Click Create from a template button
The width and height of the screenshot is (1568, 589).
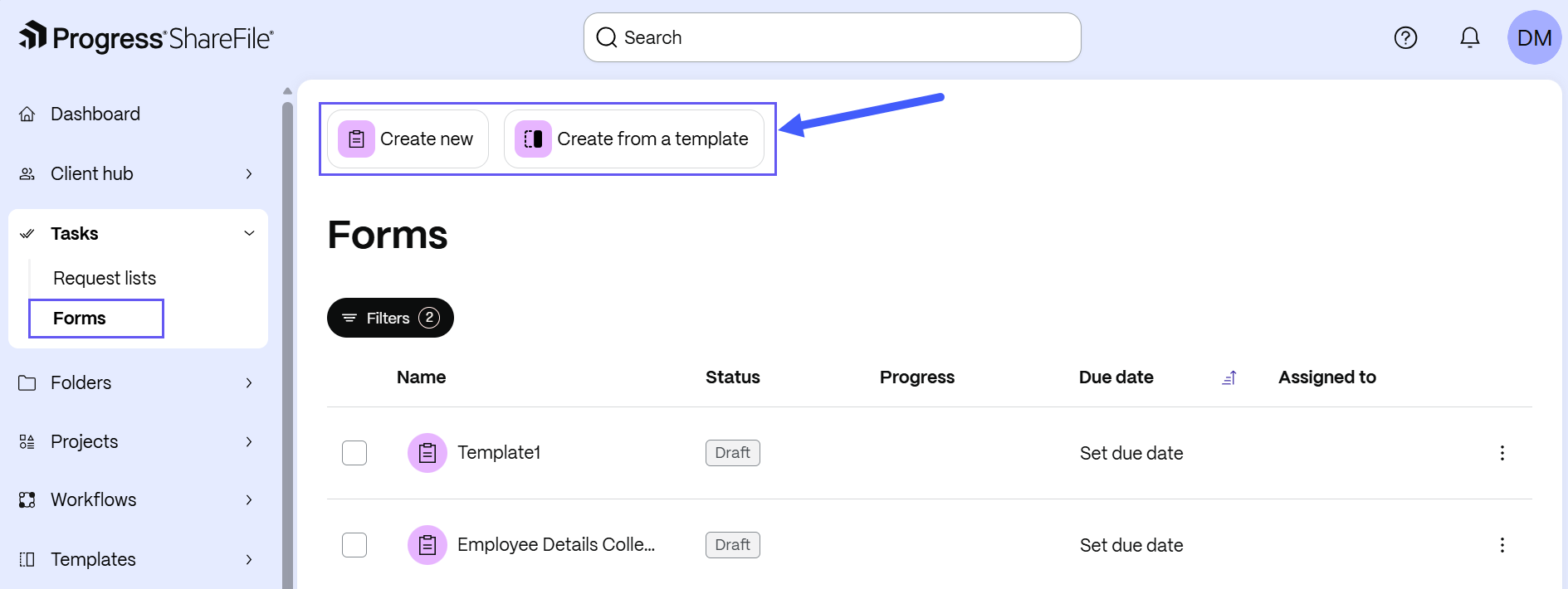(634, 139)
